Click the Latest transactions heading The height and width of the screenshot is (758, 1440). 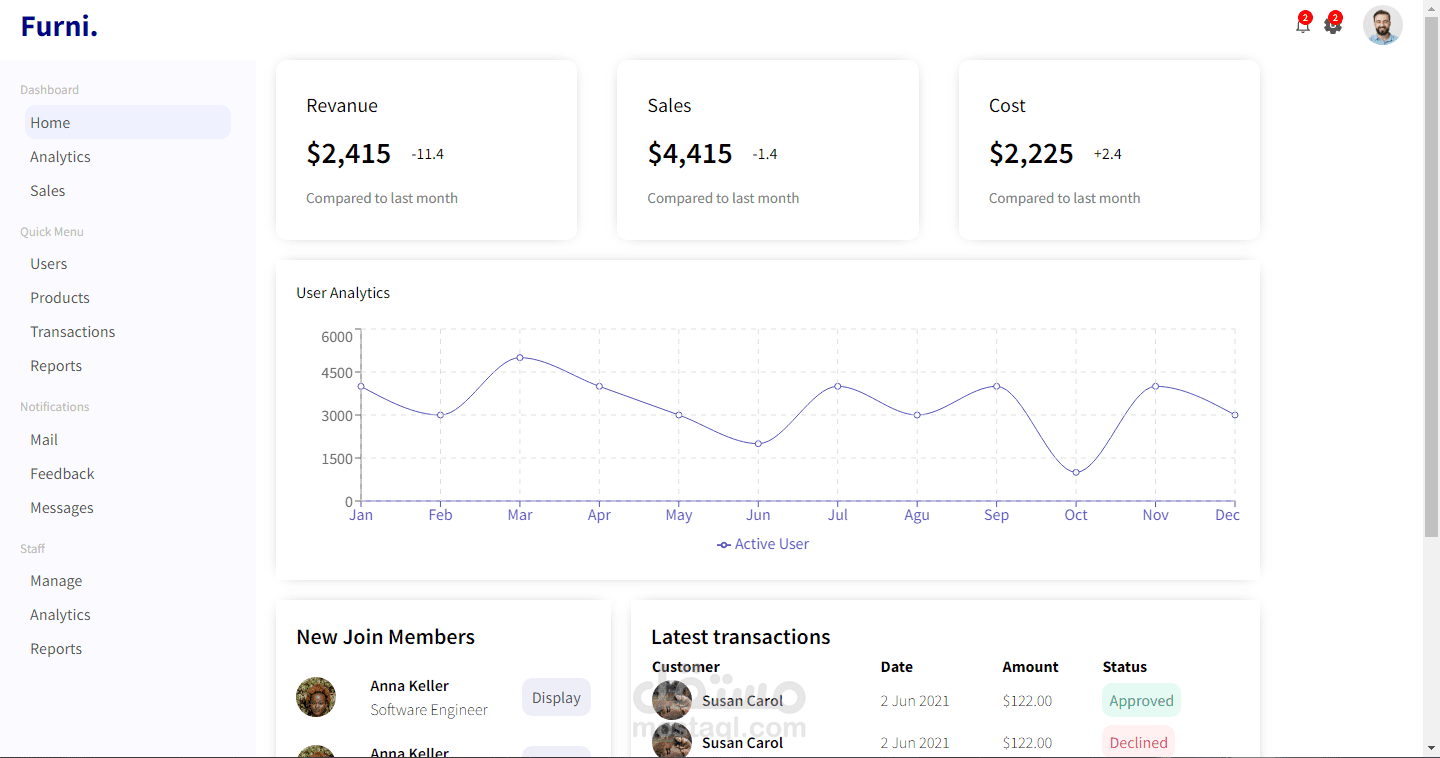(740, 637)
